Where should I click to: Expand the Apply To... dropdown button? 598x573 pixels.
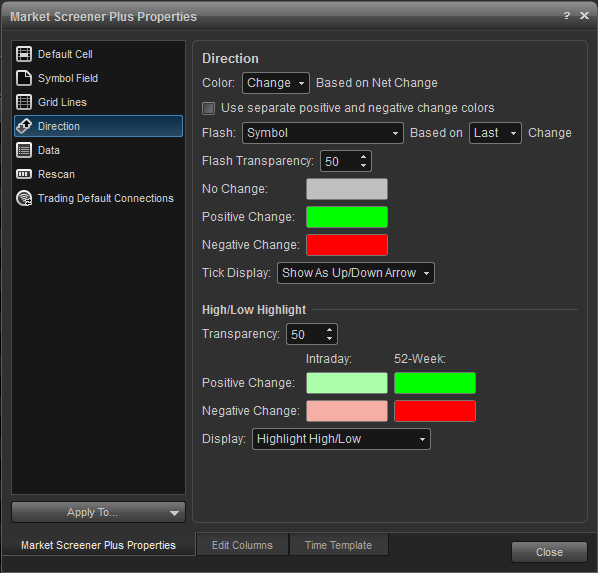(98, 512)
